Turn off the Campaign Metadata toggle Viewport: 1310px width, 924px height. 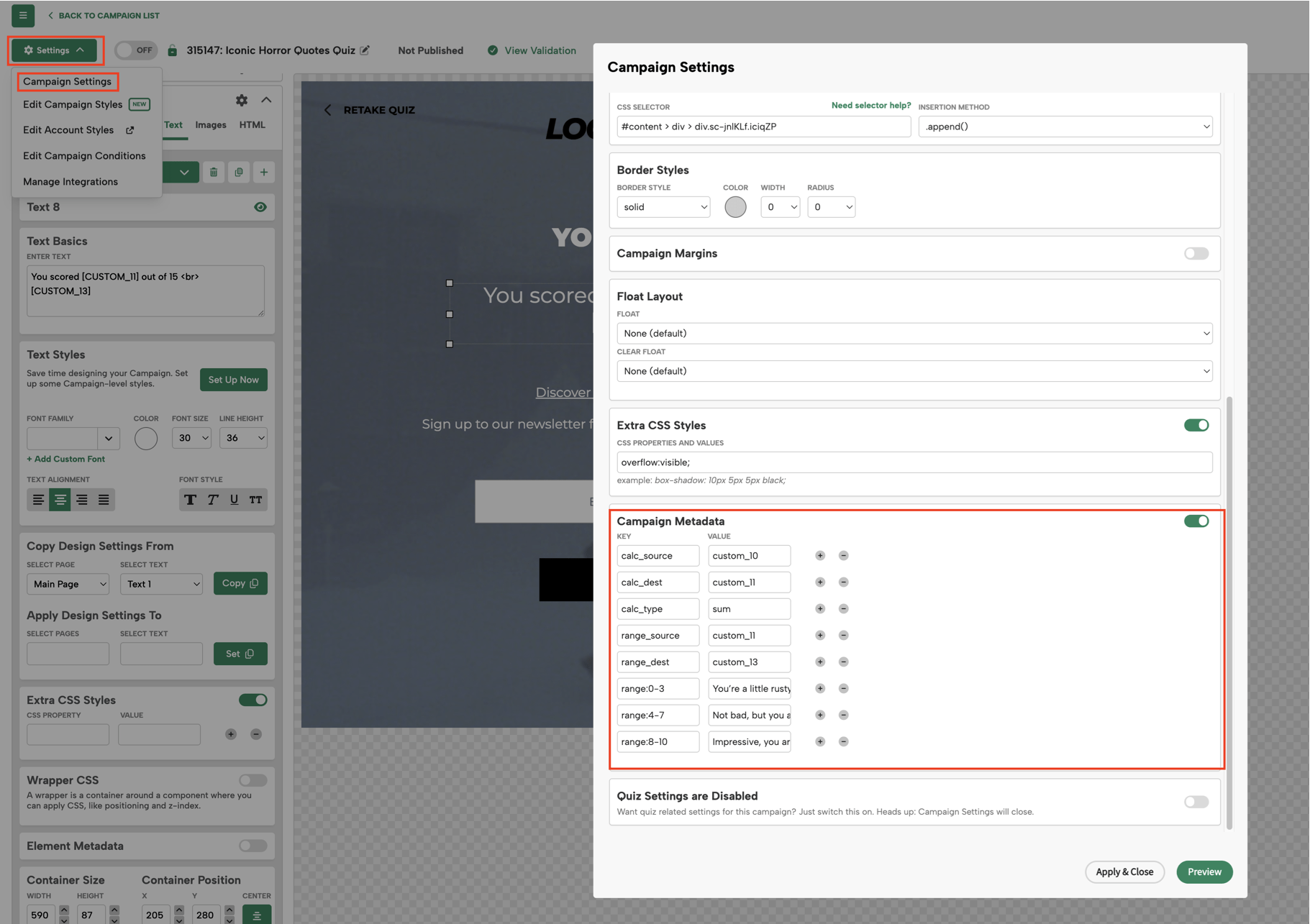(1196, 521)
